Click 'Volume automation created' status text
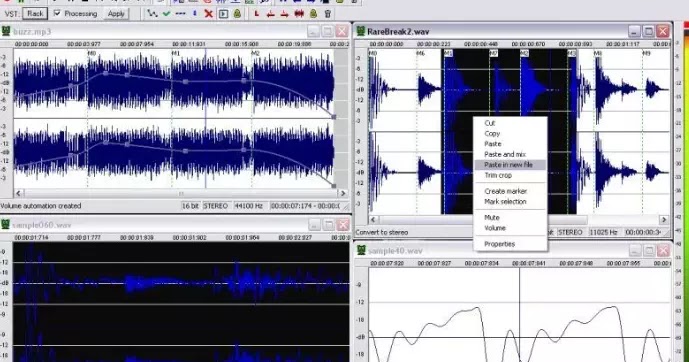The width and height of the screenshot is (689, 362). coord(41,206)
